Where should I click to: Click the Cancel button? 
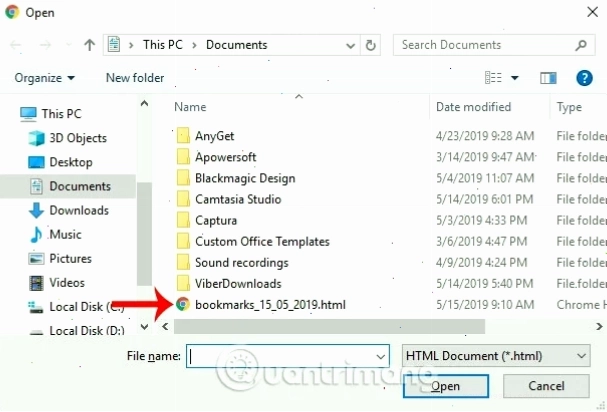tap(546, 386)
